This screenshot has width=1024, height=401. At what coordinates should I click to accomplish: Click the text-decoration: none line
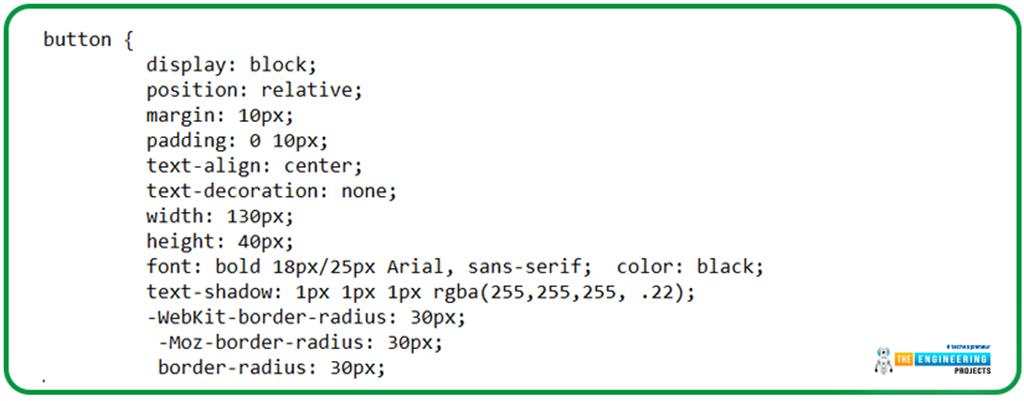click(x=272, y=191)
